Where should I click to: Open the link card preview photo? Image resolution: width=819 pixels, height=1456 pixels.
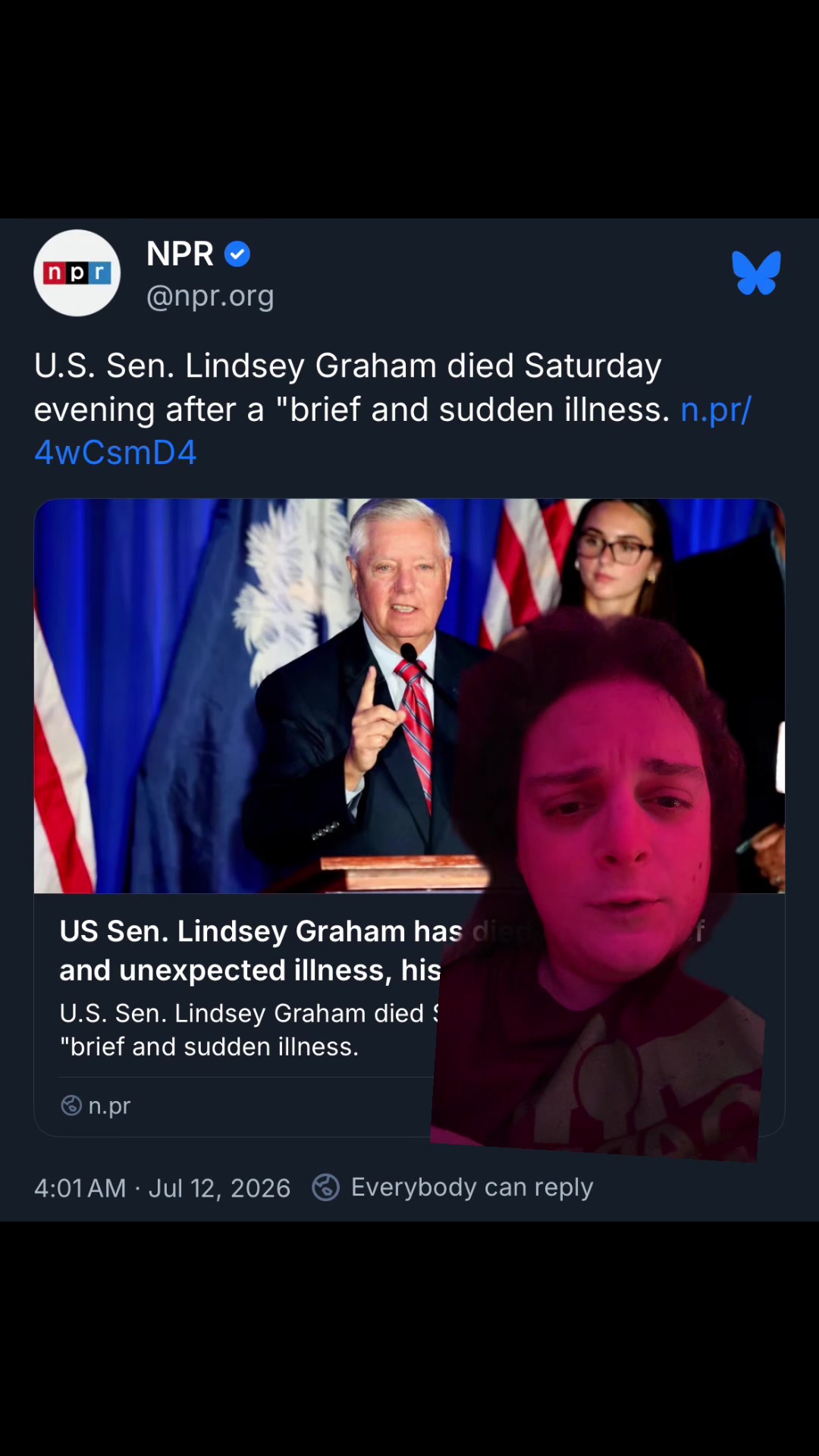click(x=409, y=696)
